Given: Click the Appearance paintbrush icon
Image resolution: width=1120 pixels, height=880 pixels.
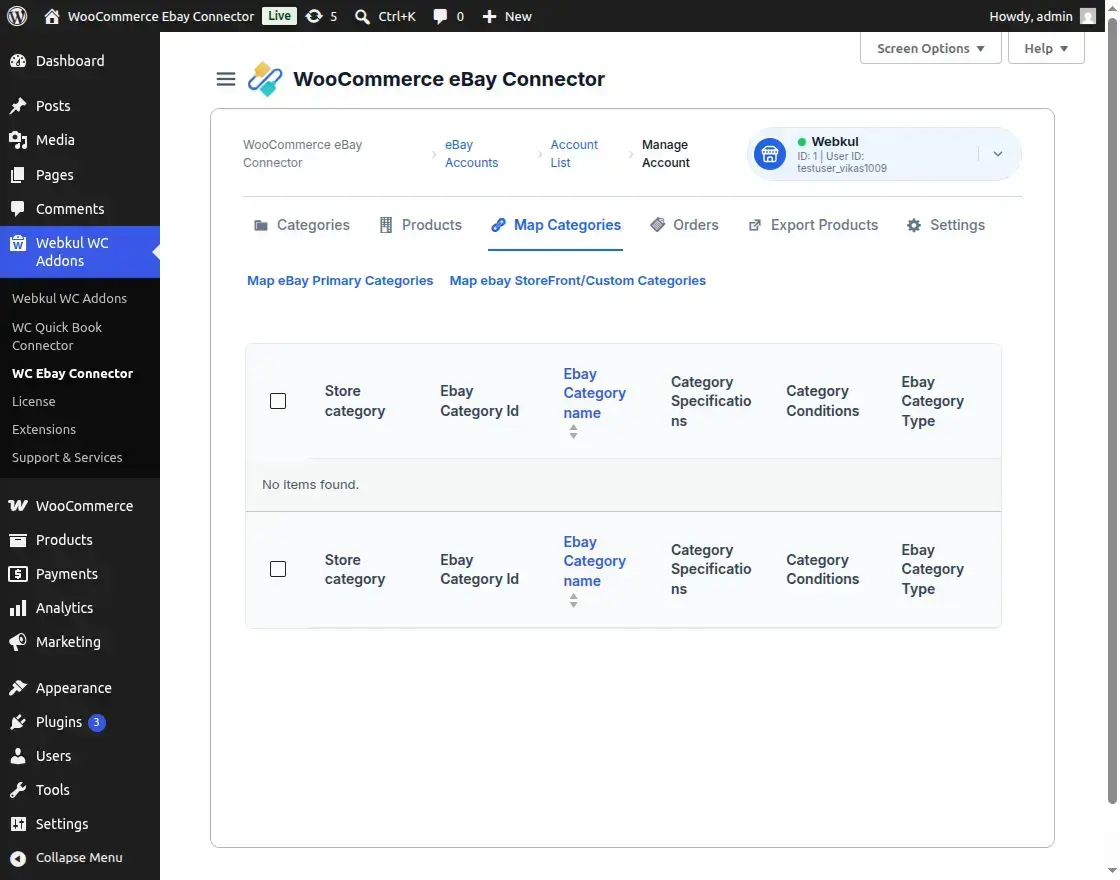Looking at the screenshot, I should tap(18, 687).
